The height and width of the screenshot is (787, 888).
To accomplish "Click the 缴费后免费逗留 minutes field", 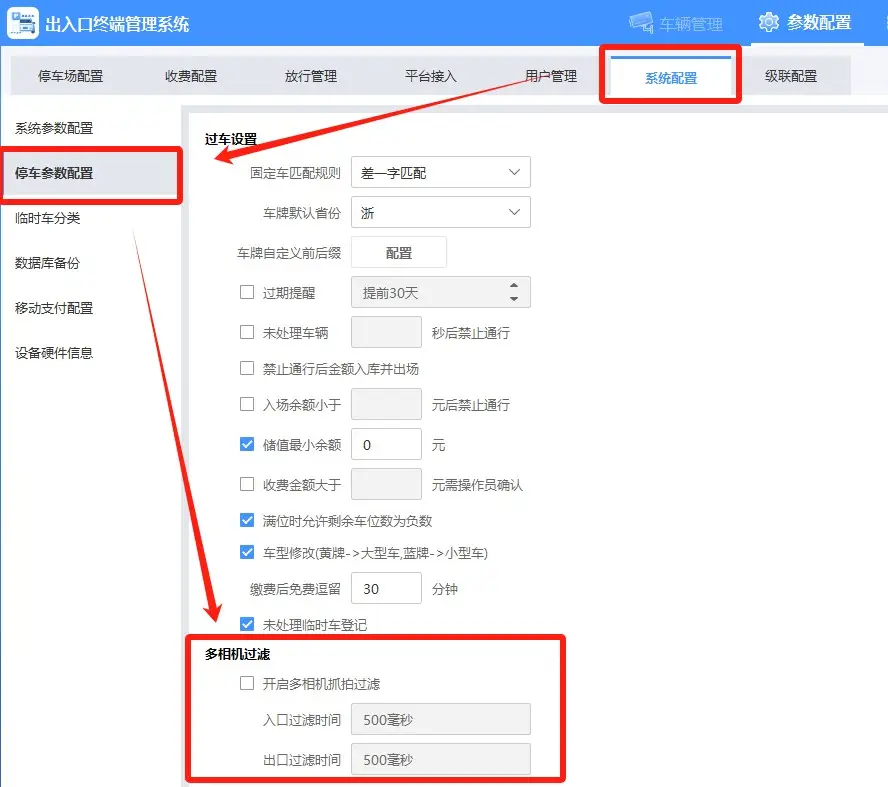I will pos(386,589).
